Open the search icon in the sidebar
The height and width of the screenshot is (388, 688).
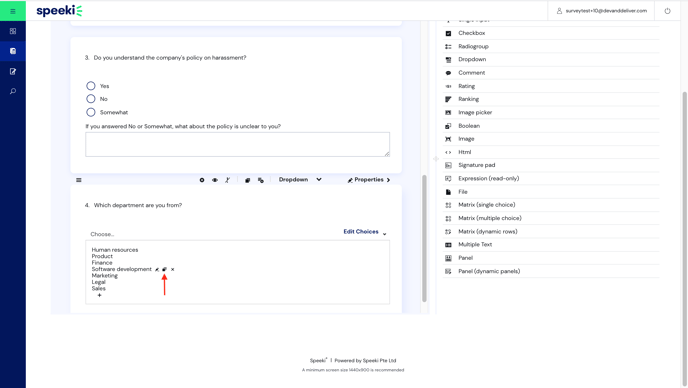coord(13,91)
